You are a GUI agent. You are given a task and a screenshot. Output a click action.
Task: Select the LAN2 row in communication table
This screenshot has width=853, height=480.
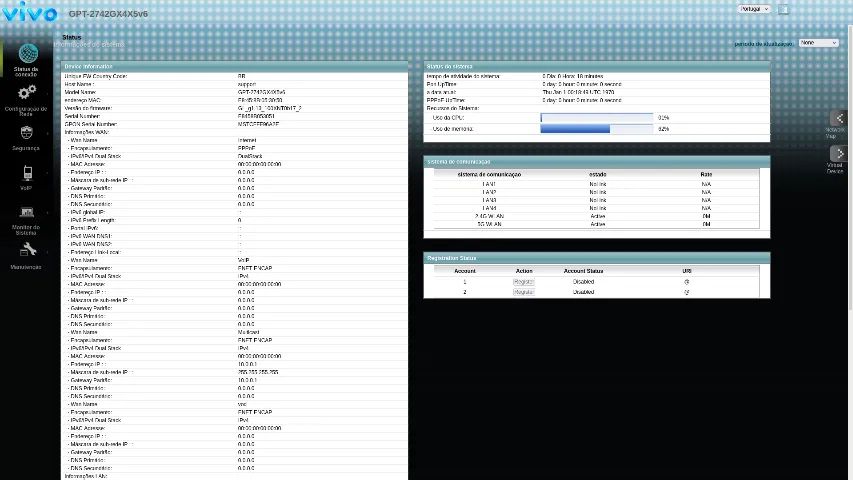coord(596,192)
